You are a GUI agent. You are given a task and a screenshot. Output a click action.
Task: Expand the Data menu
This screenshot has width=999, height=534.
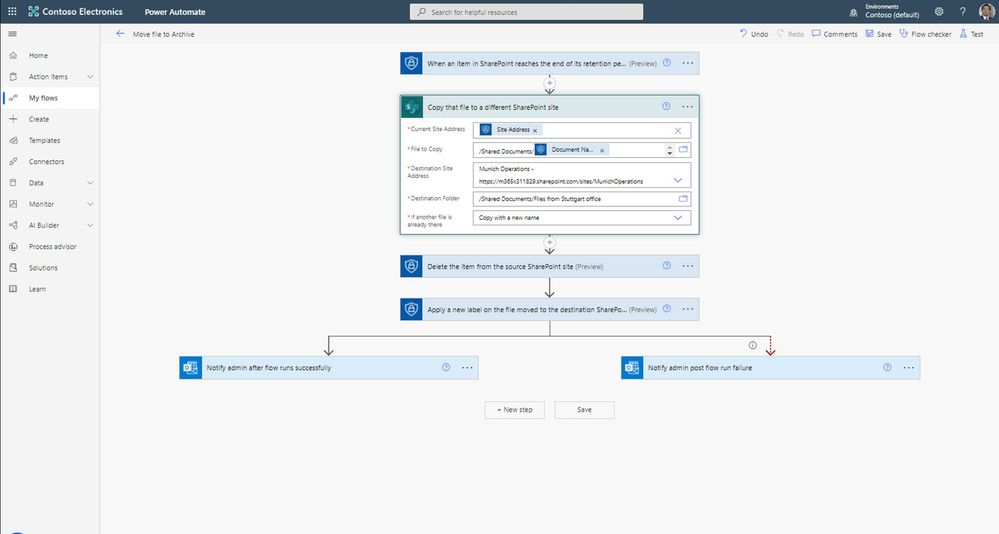click(90, 183)
